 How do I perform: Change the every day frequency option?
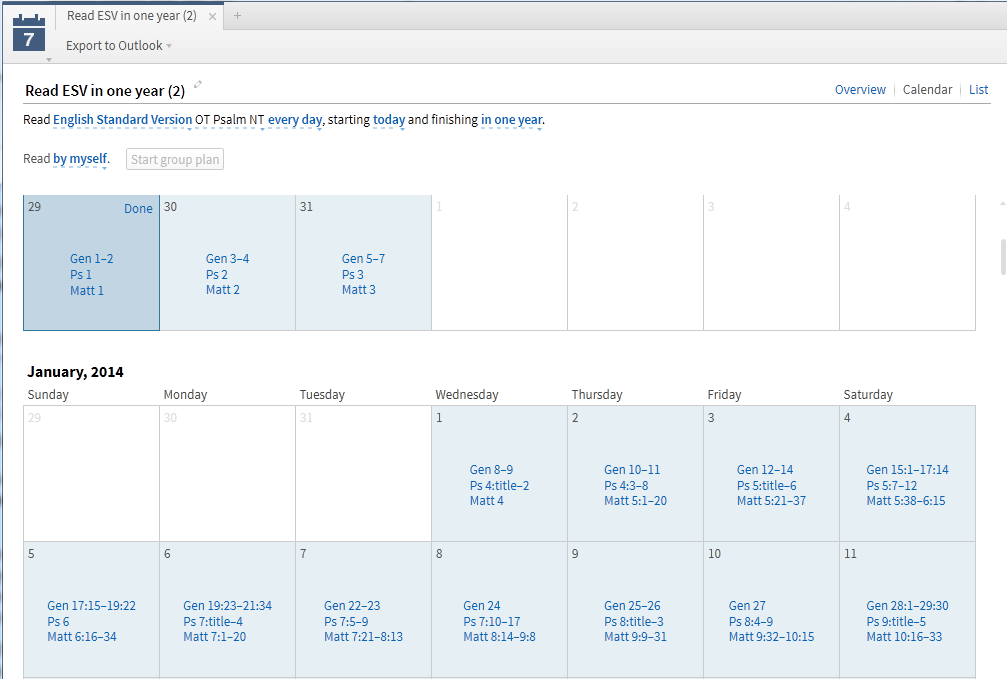(x=295, y=120)
